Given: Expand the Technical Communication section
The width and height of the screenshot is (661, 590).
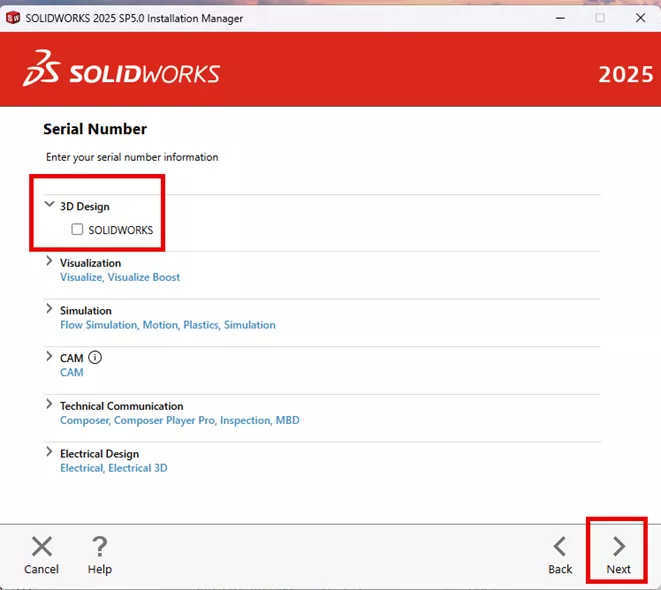Looking at the screenshot, I should 49,404.
